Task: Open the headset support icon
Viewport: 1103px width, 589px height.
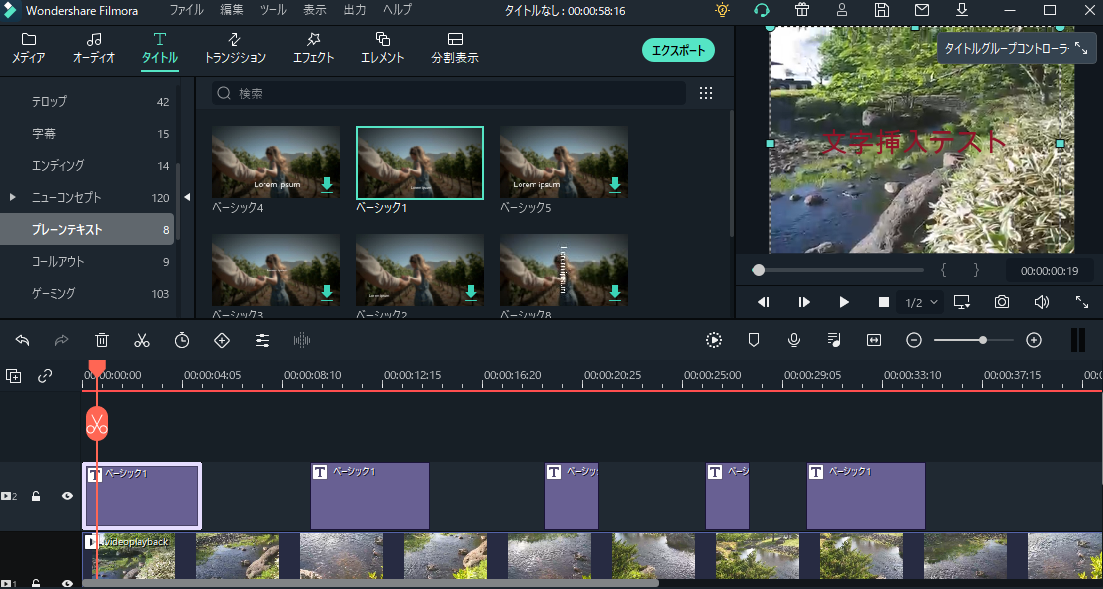Action: (x=762, y=10)
